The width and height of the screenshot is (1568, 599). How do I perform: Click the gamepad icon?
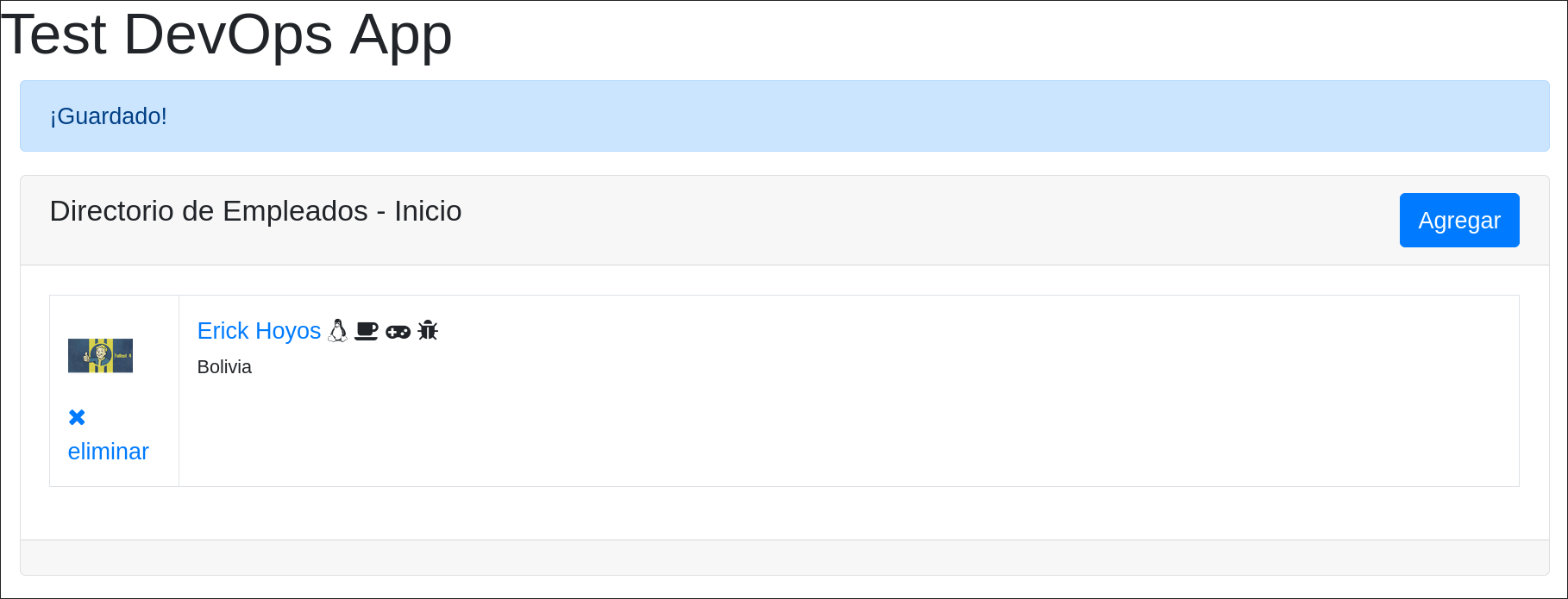[x=398, y=331]
